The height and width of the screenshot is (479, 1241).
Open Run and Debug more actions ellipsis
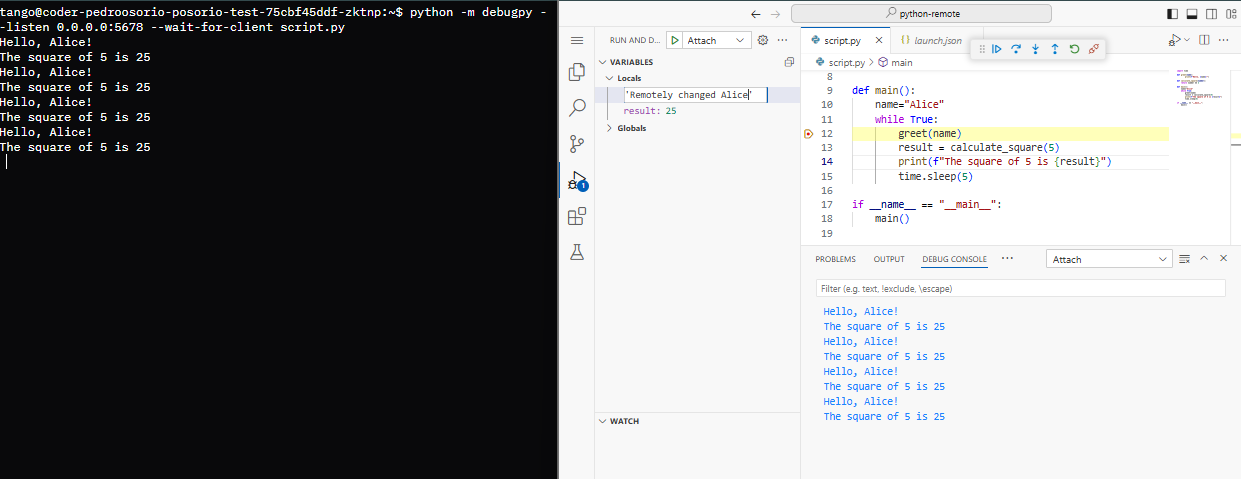pyautogui.click(x=783, y=40)
